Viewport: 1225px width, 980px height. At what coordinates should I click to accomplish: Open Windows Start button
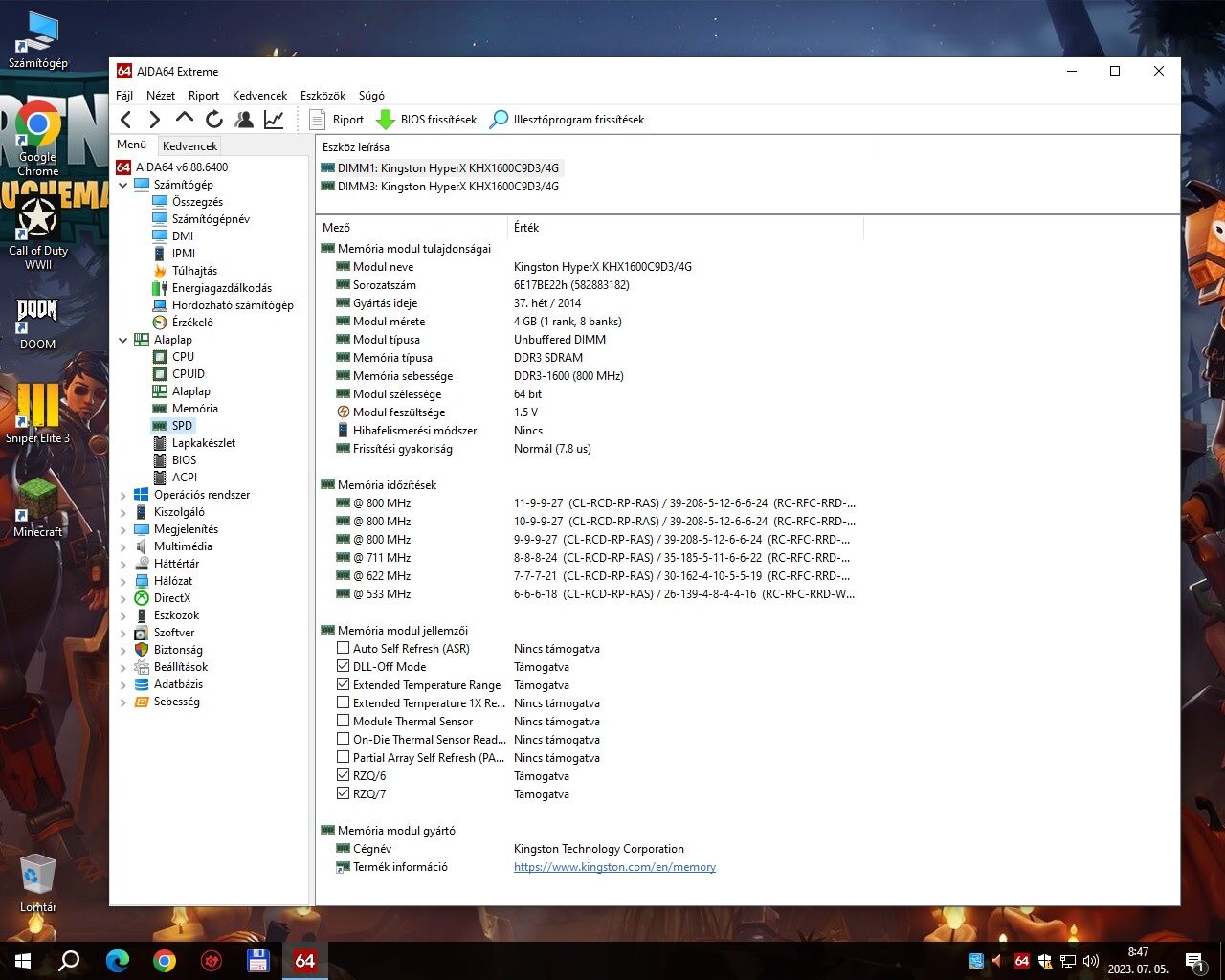tap(23, 961)
